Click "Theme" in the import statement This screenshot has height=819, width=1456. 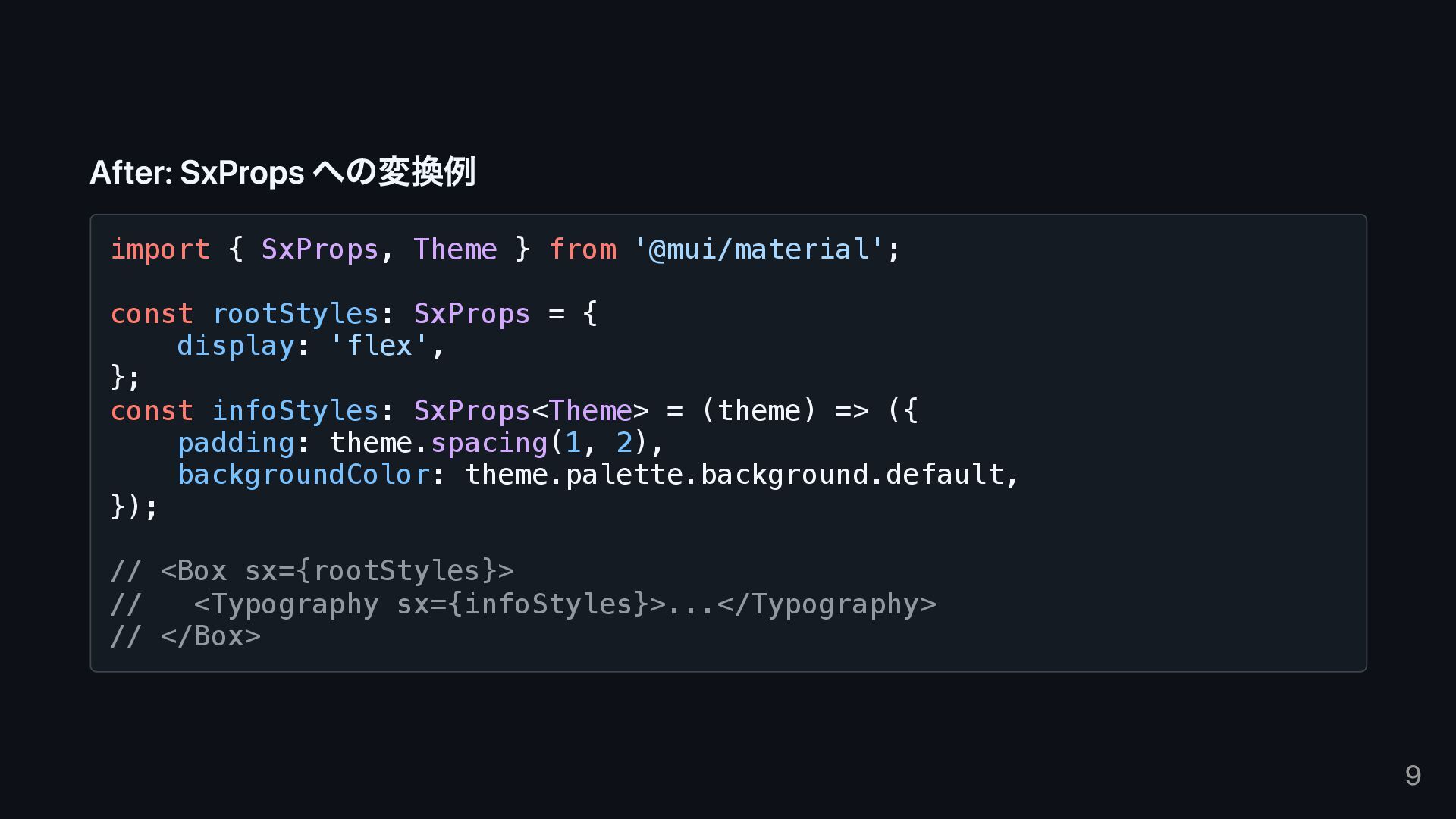pyautogui.click(x=455, y=249)
